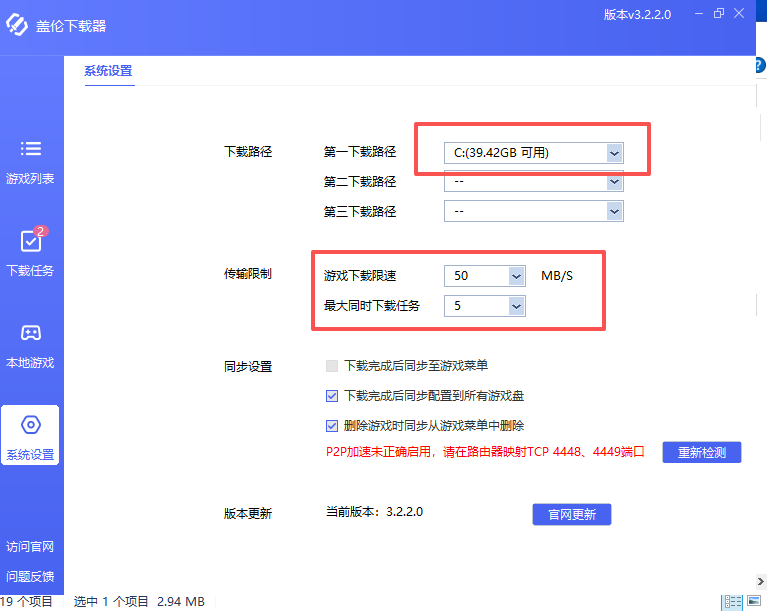The width and height of the screenshot is (767, 611).
Task: Click the red badge showing 2
Action: click(41, 231)
